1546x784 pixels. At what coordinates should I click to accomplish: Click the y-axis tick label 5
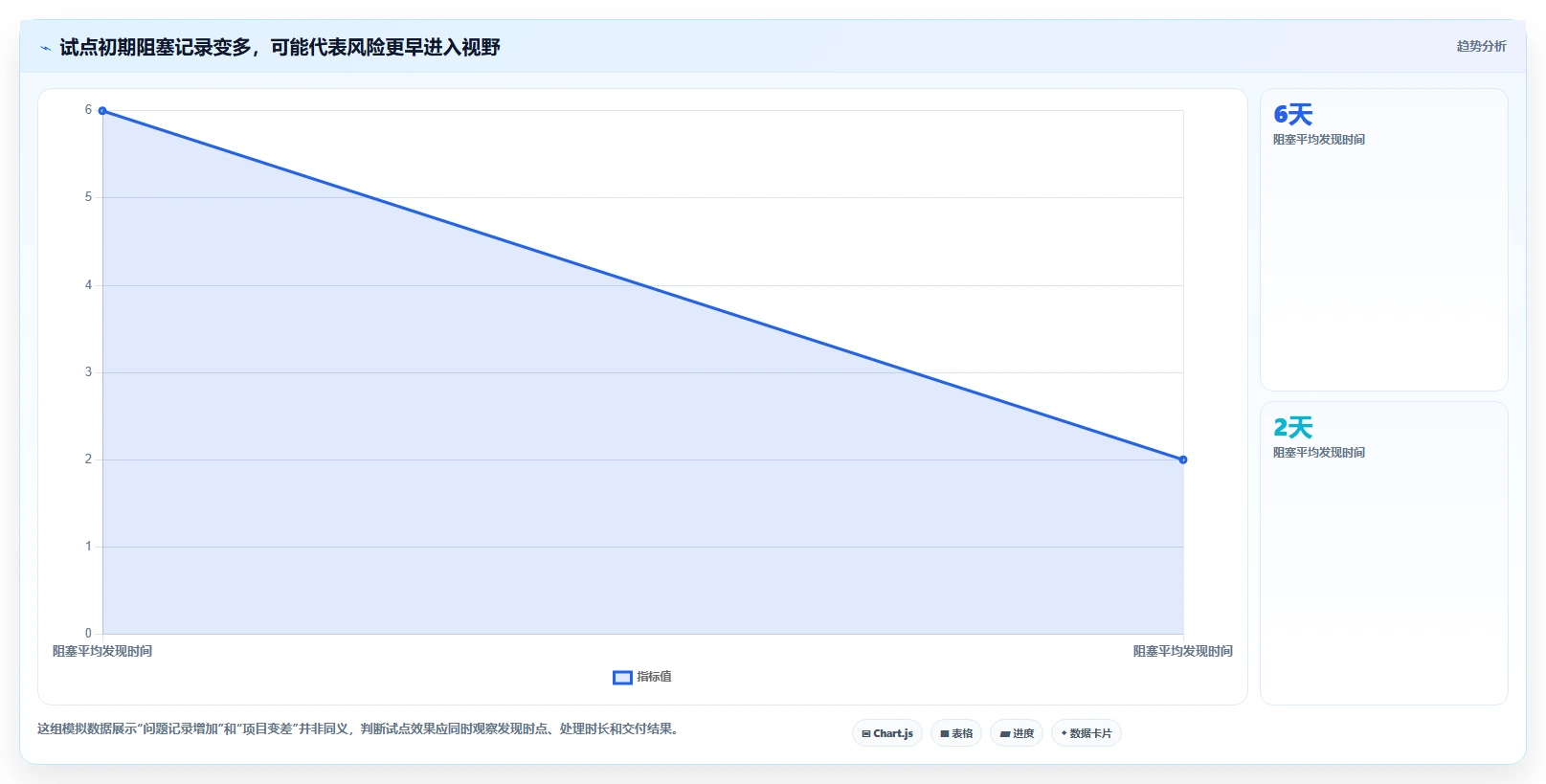[88, 197]
